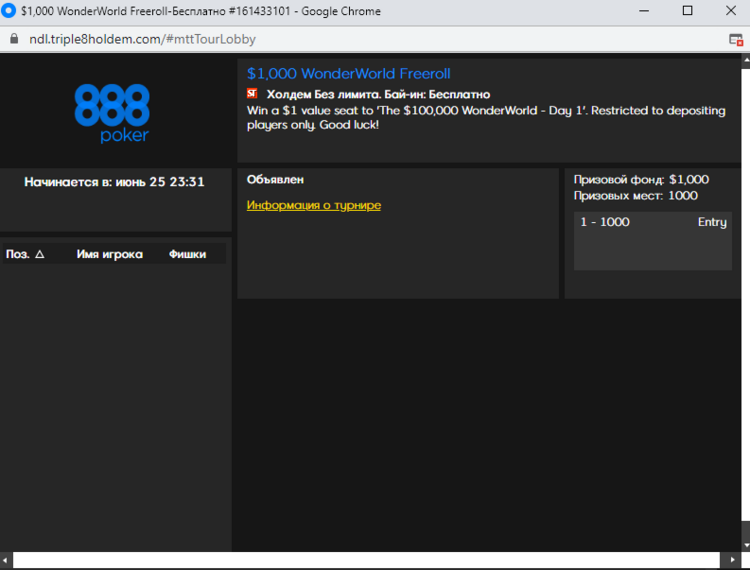Click the red ST tournament type icon
750x570 pixels.
pos(252,93)
